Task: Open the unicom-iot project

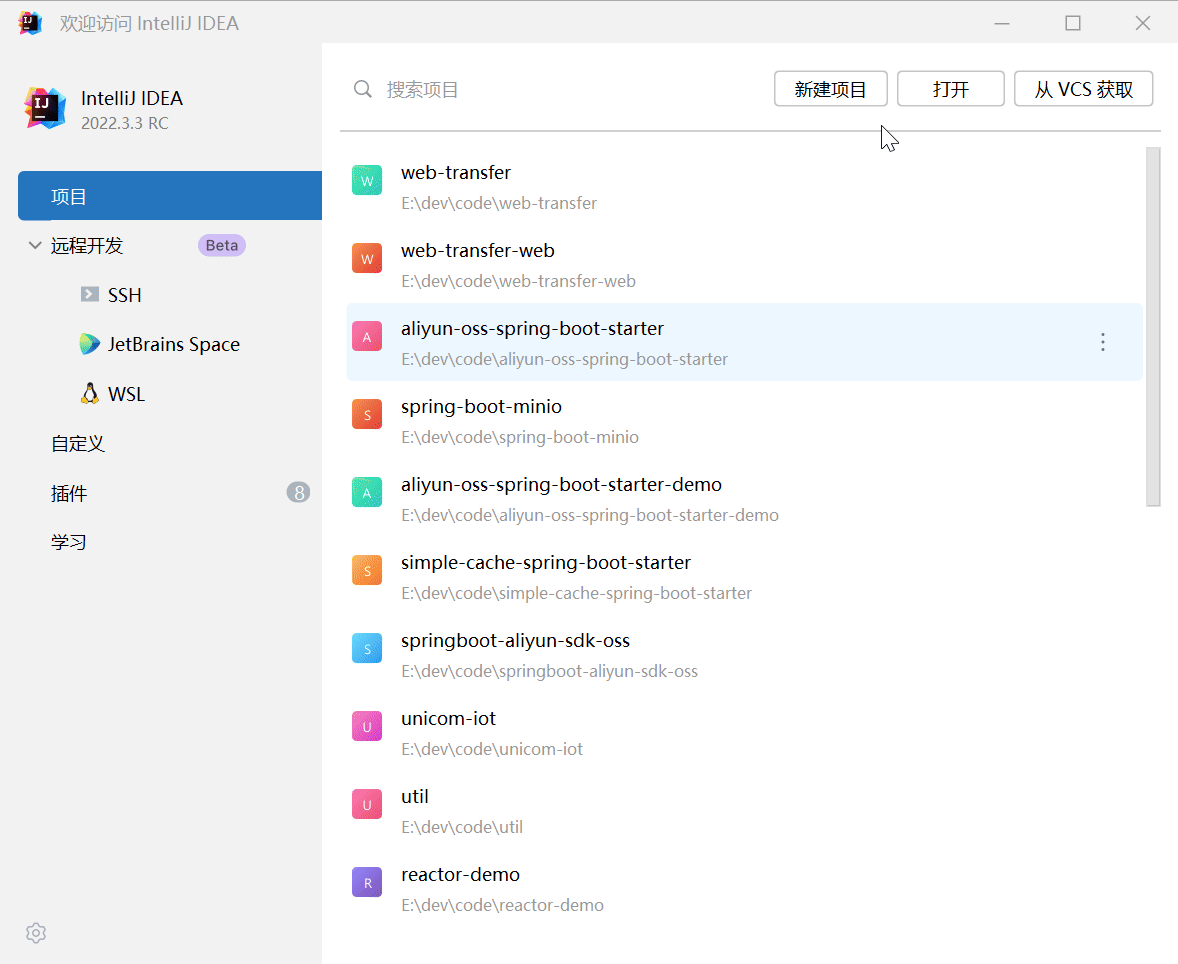Action: tap(744, 733)
